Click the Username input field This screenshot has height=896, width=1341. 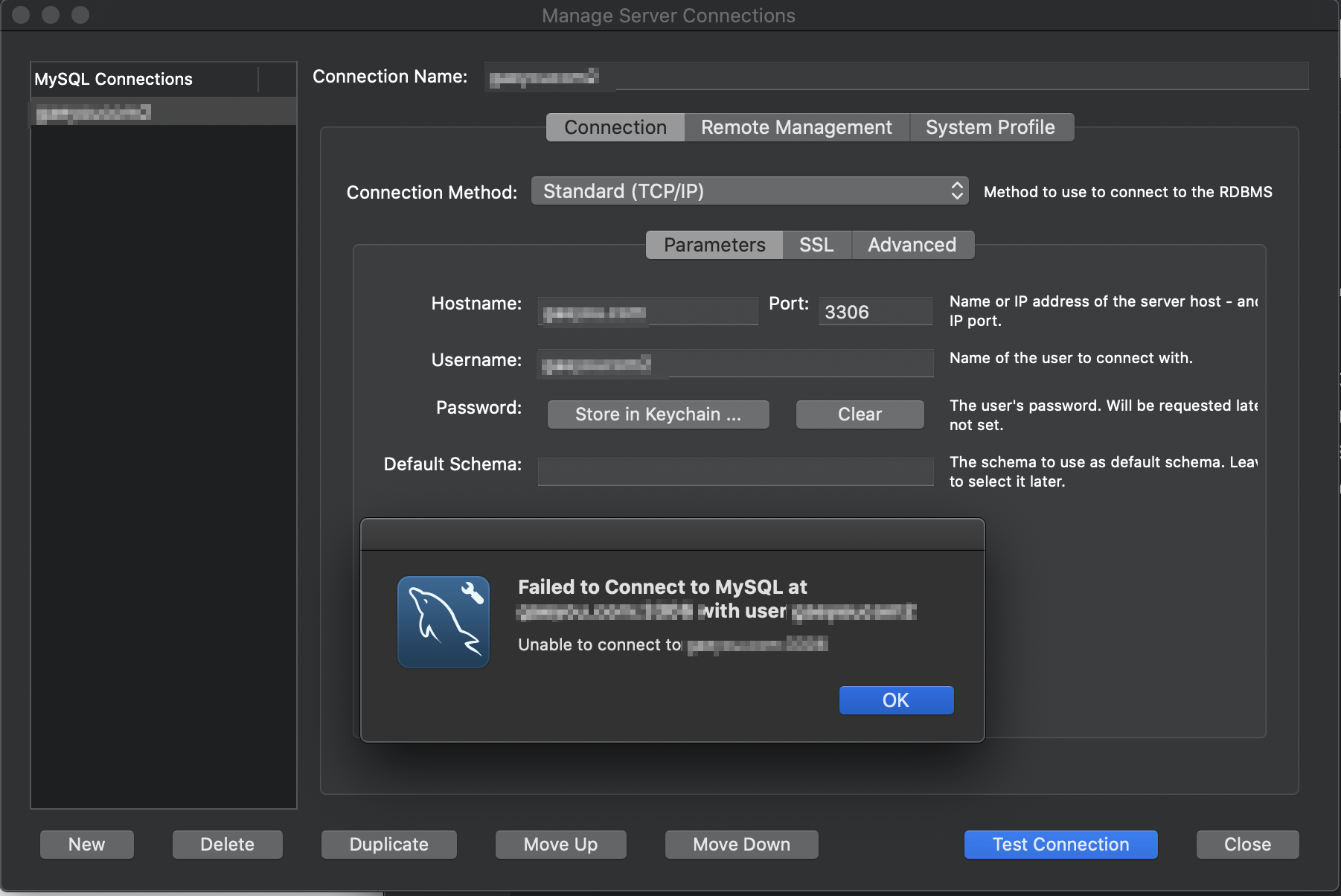coord(735,363)
